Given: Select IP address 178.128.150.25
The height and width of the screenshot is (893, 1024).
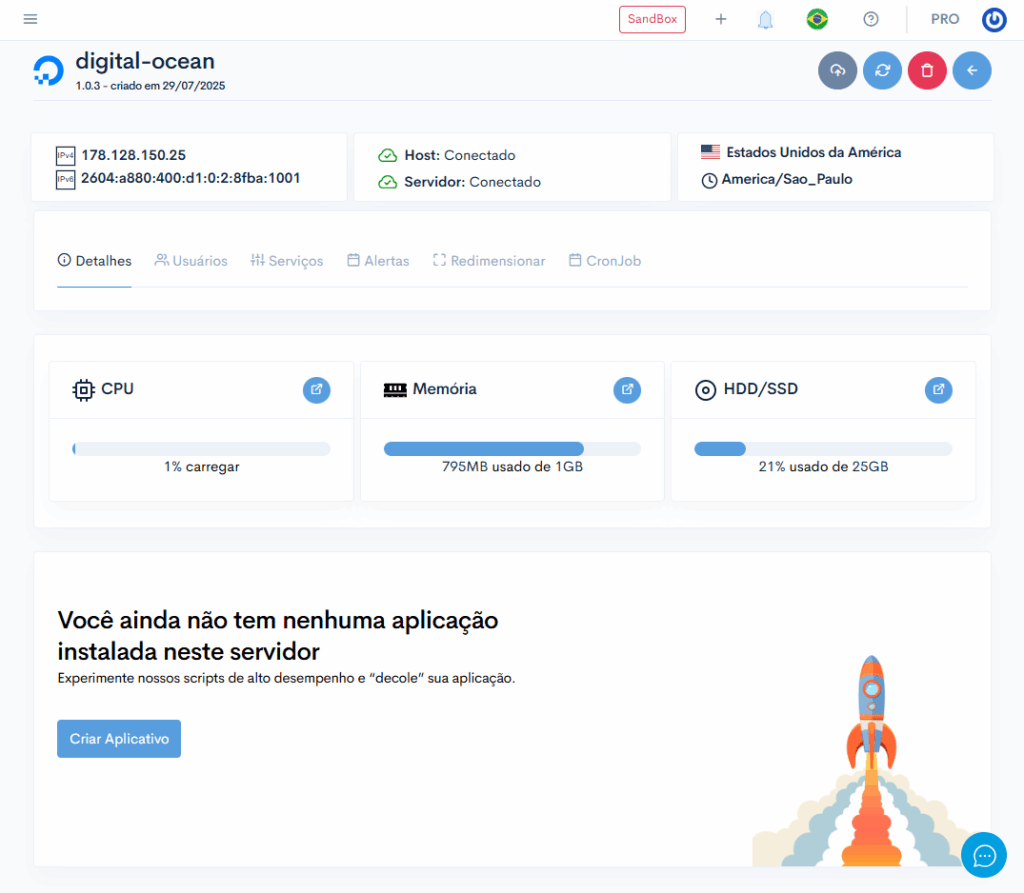Looking at the screenshot, I should click(133, 155).
